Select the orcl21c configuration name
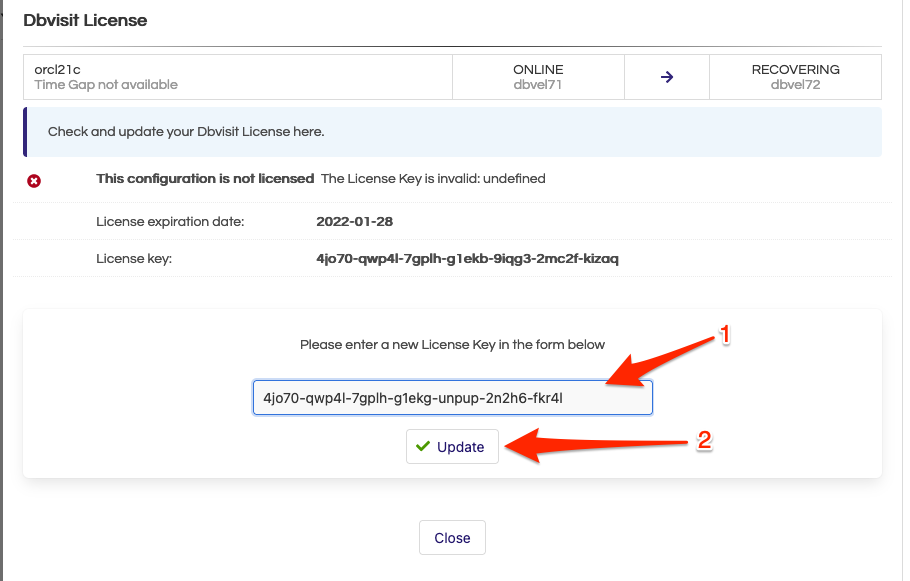Image resolution: width=910 pixels, height=581 pixels. [57, 70]
